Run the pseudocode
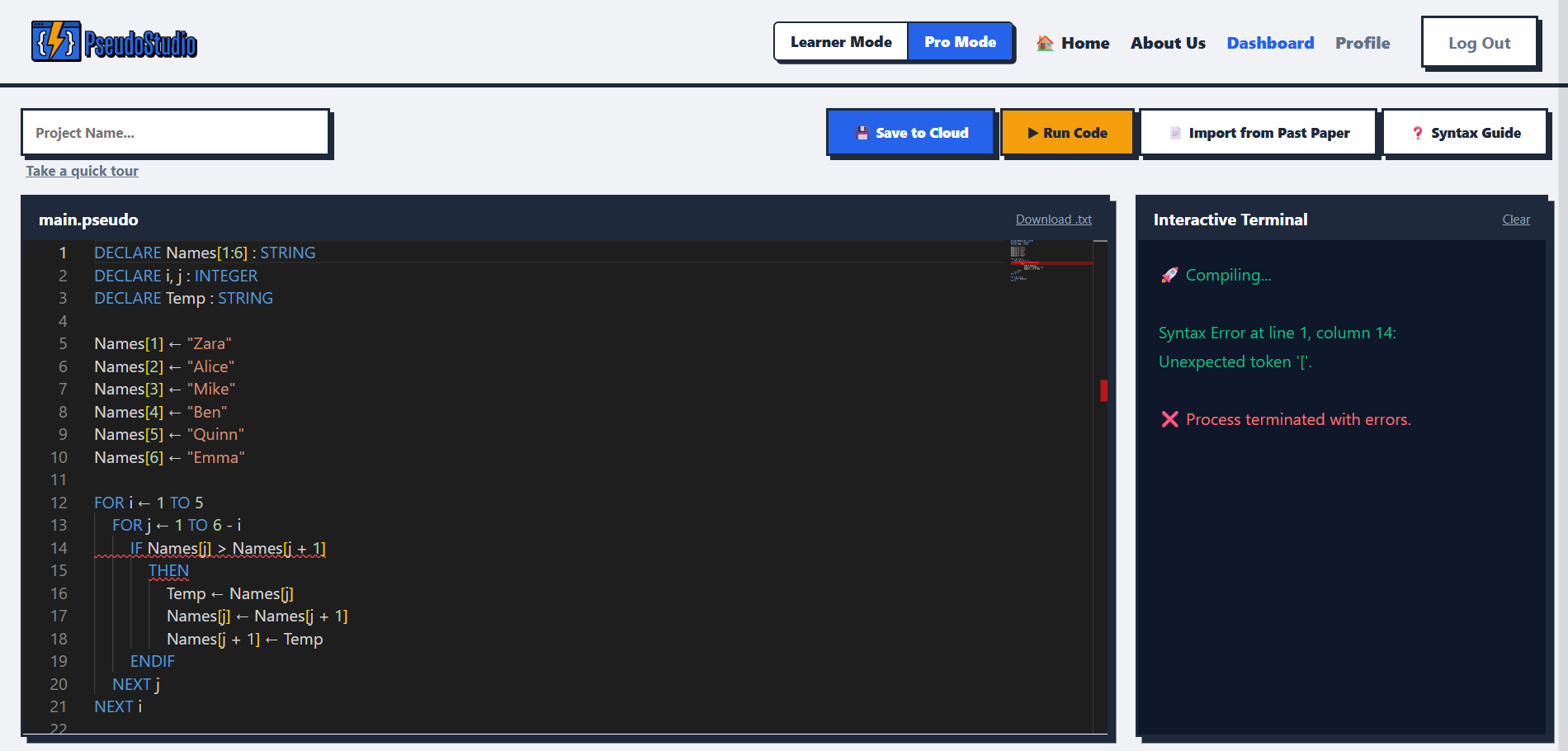 (x=1067, y=133)
